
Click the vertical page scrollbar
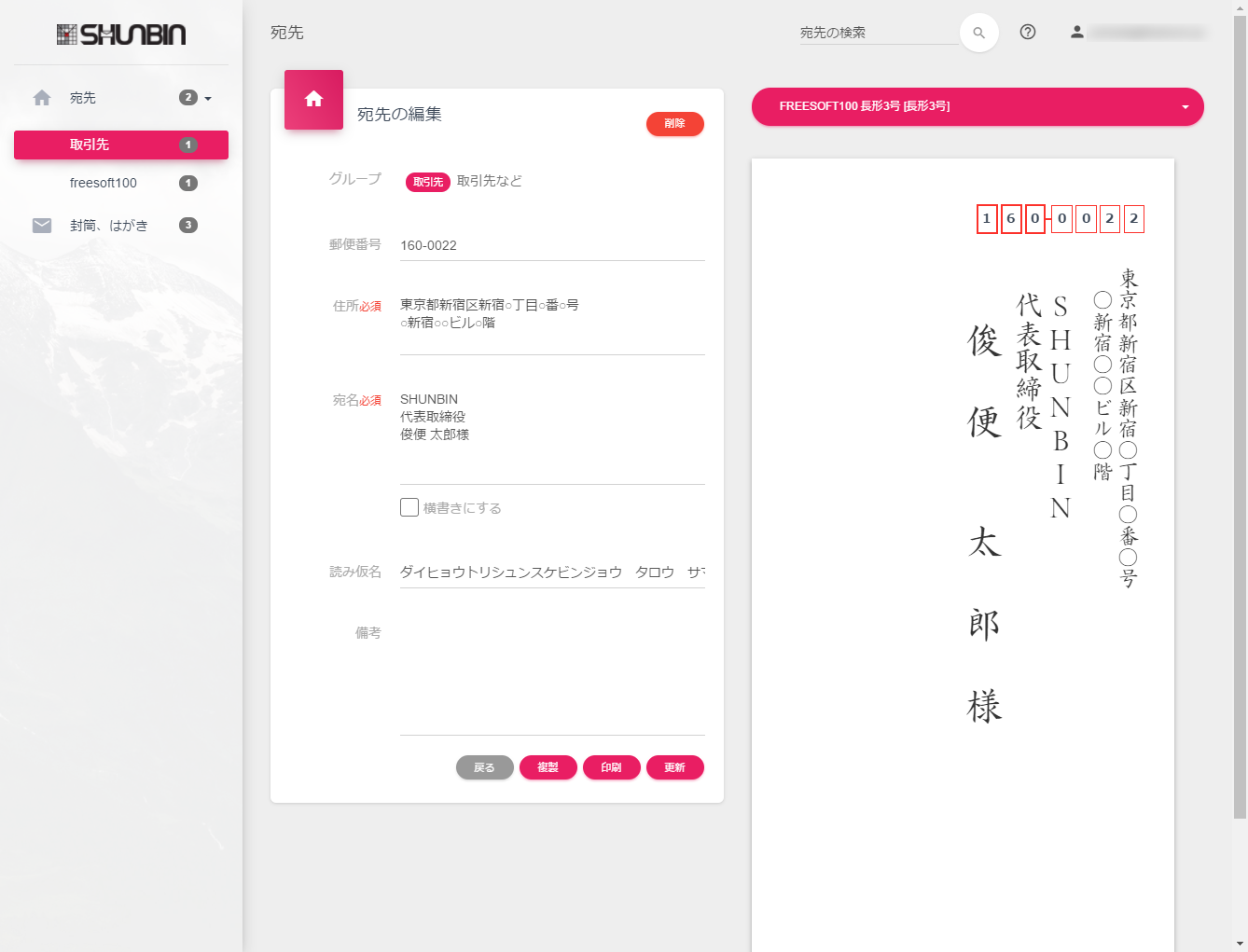(x=1240, y=418)
